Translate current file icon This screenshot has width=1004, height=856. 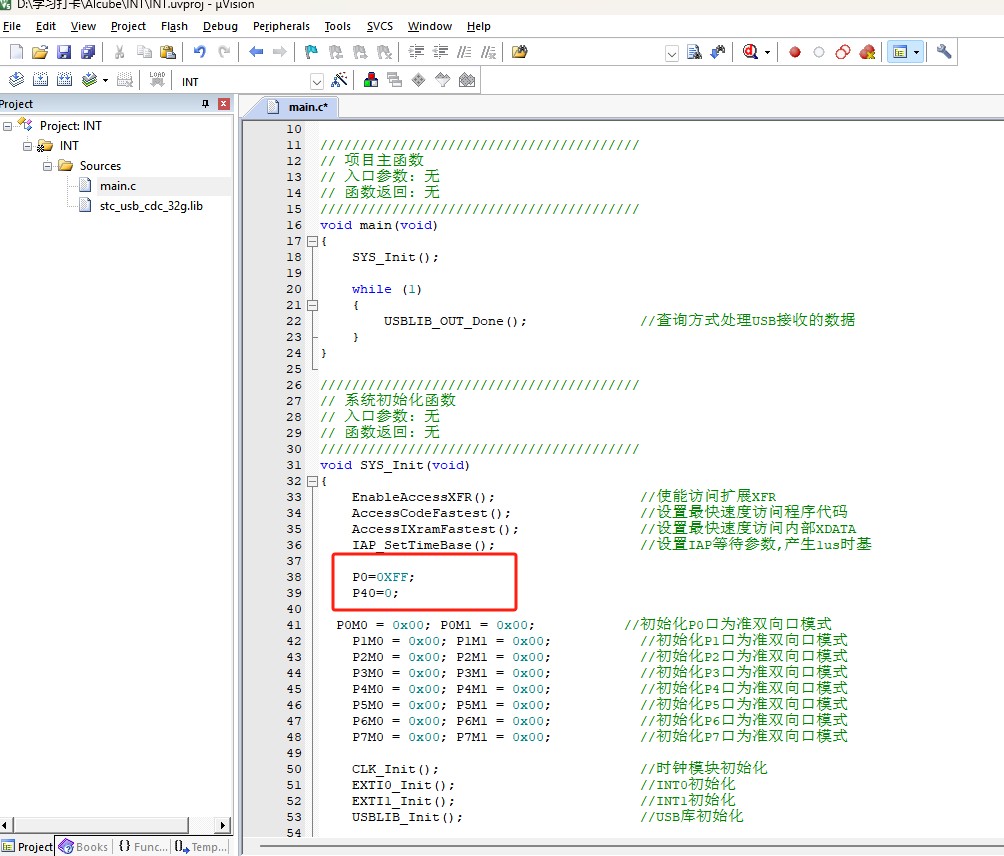16,80
